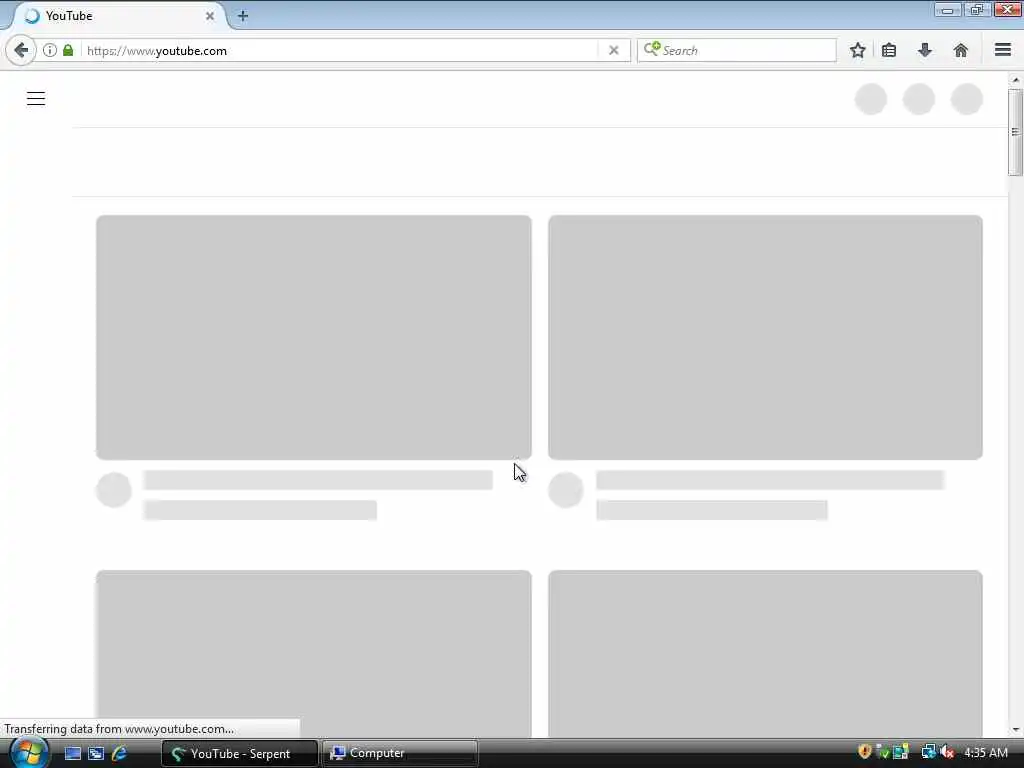Viewport: 1024px width, 768px height.
Task: Close the YouTube tab
Action: click(210, 16)
